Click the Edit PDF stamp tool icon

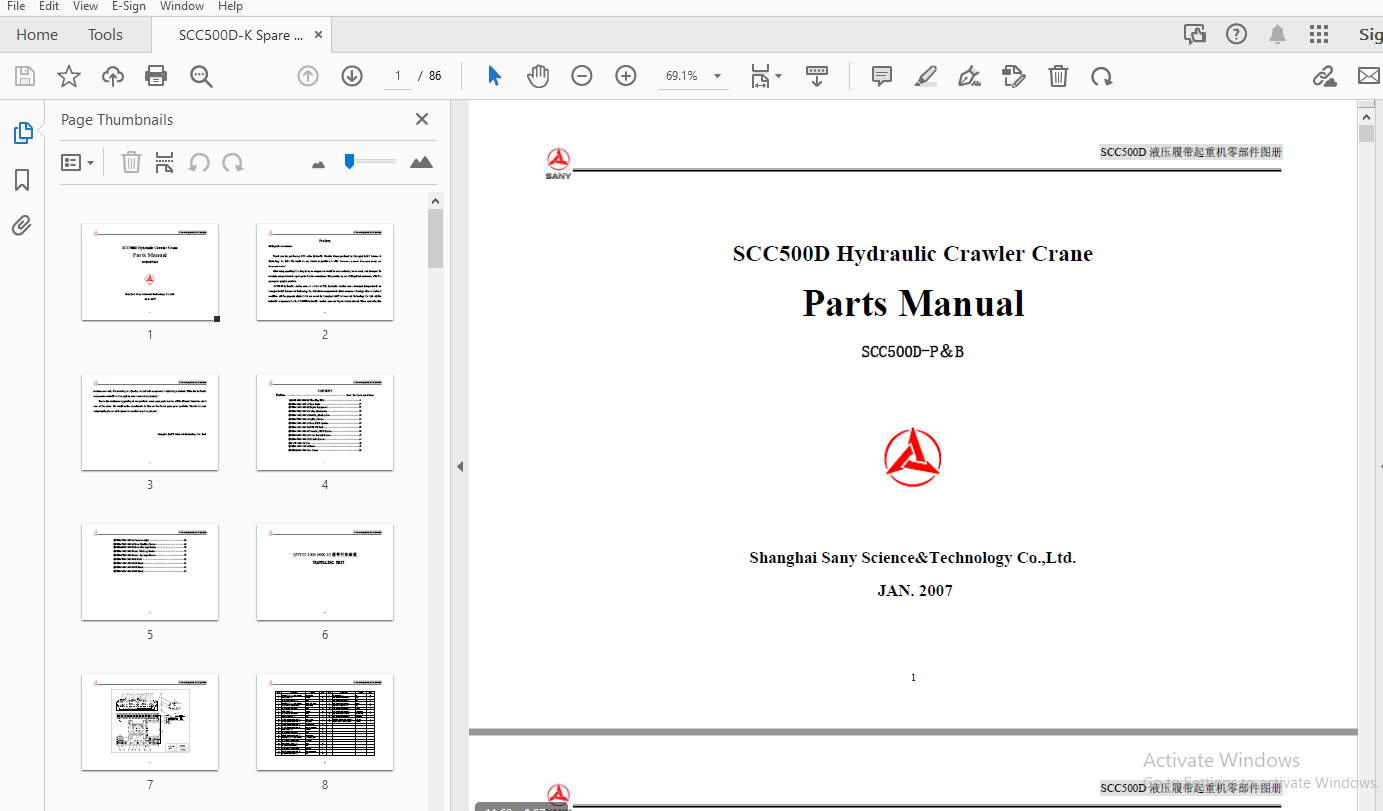1014,76
